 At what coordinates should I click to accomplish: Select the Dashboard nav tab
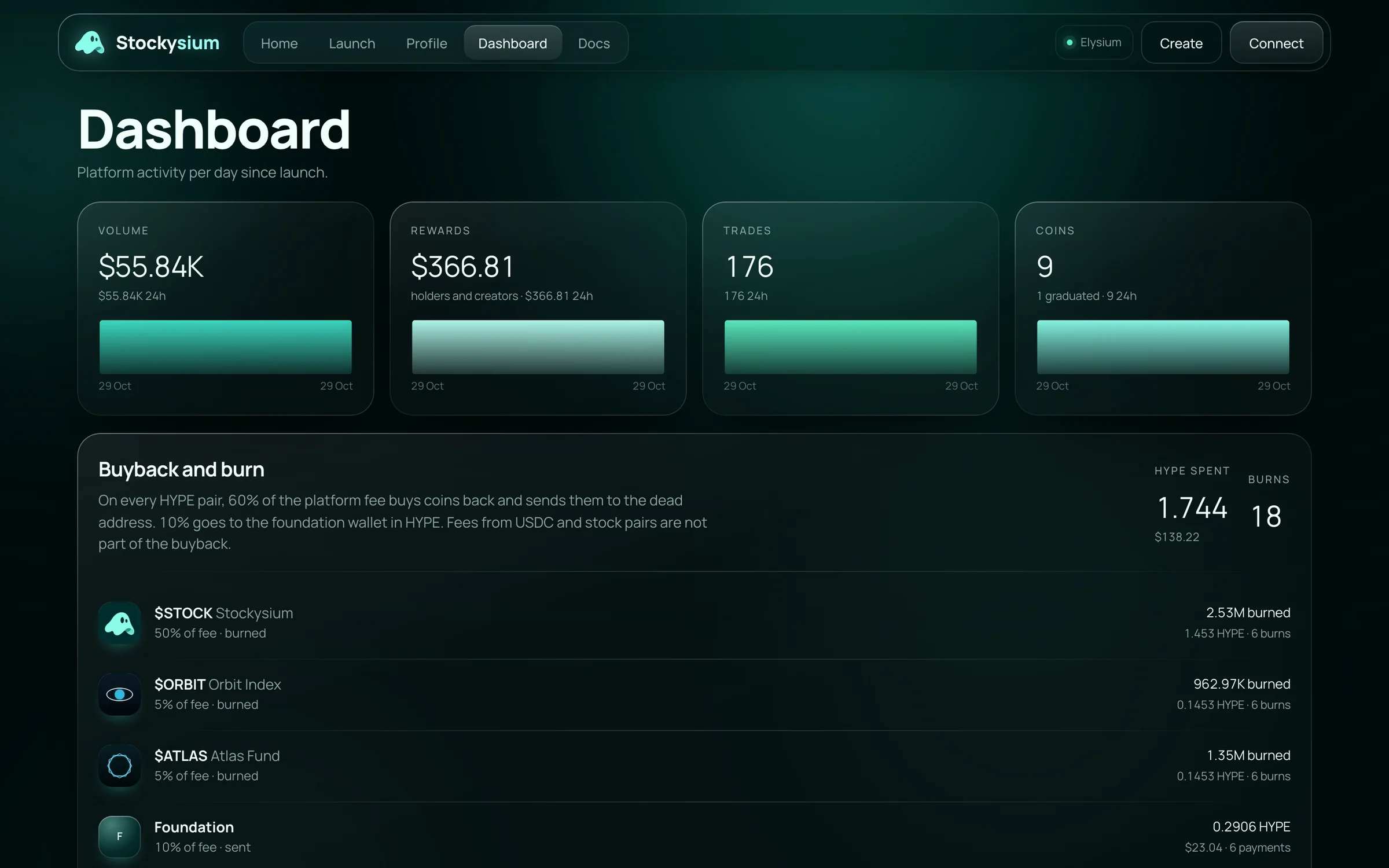click(x=513, y=43)
